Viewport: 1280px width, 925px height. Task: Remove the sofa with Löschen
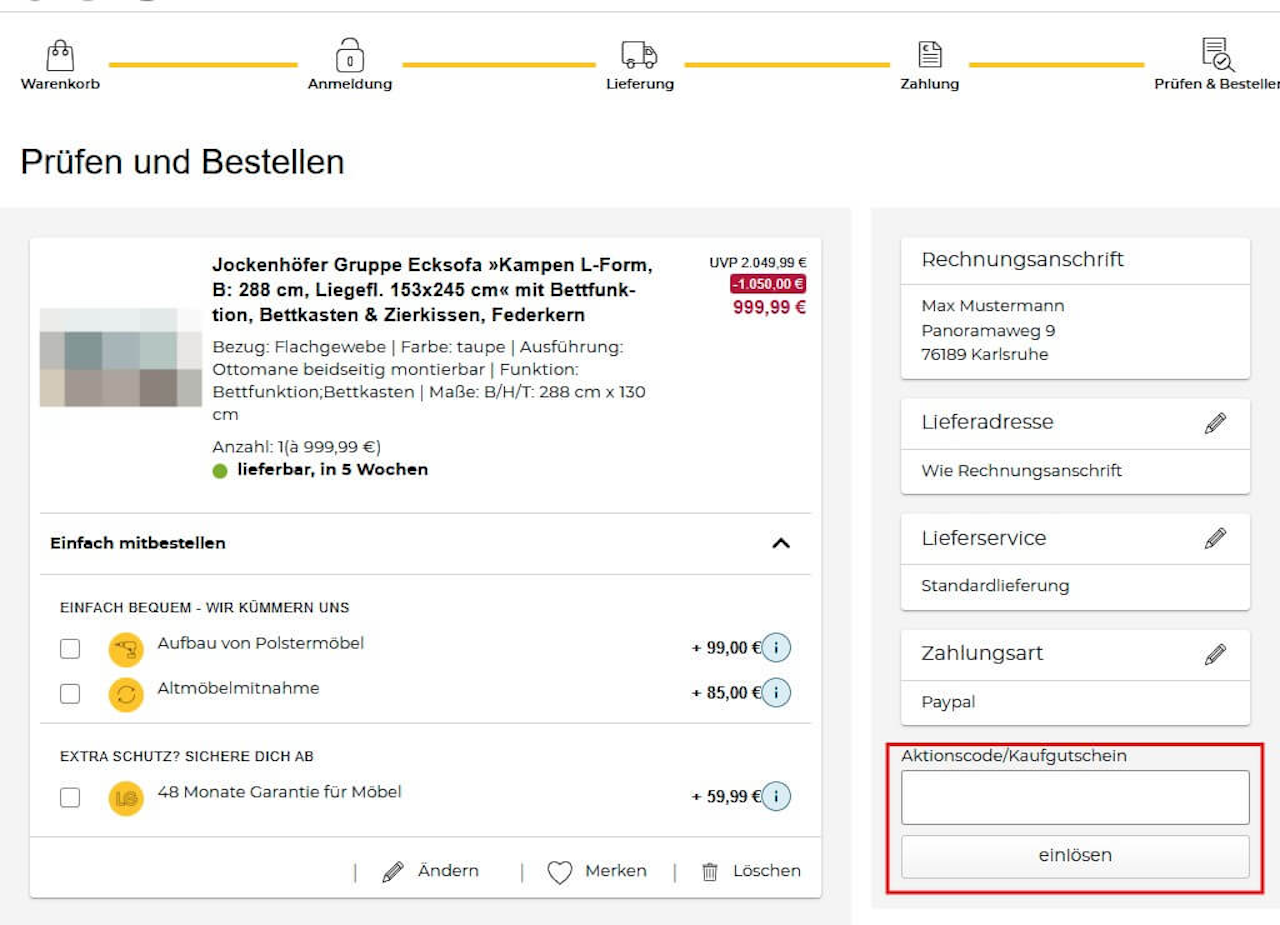pos(751,871)
